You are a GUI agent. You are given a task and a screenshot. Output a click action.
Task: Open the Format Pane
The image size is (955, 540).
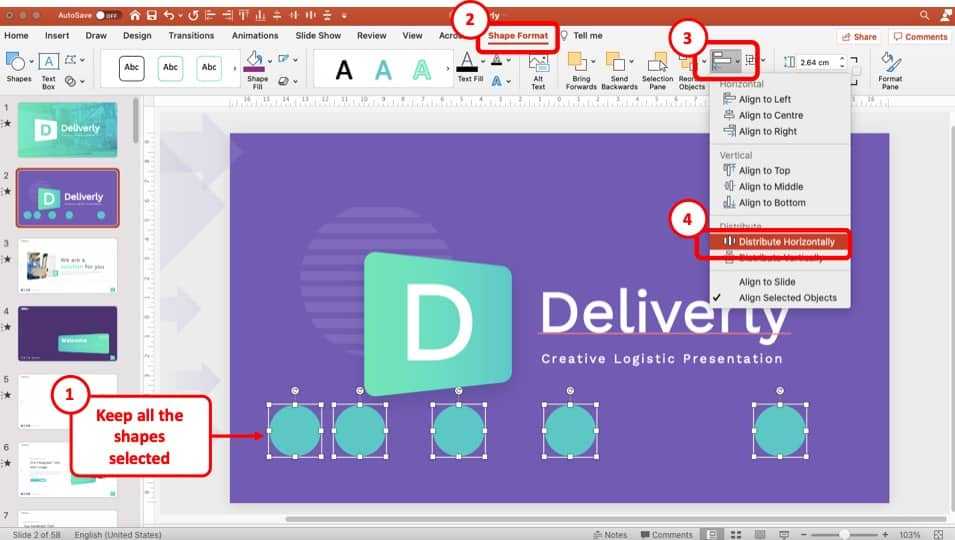(x=890, y=67)
